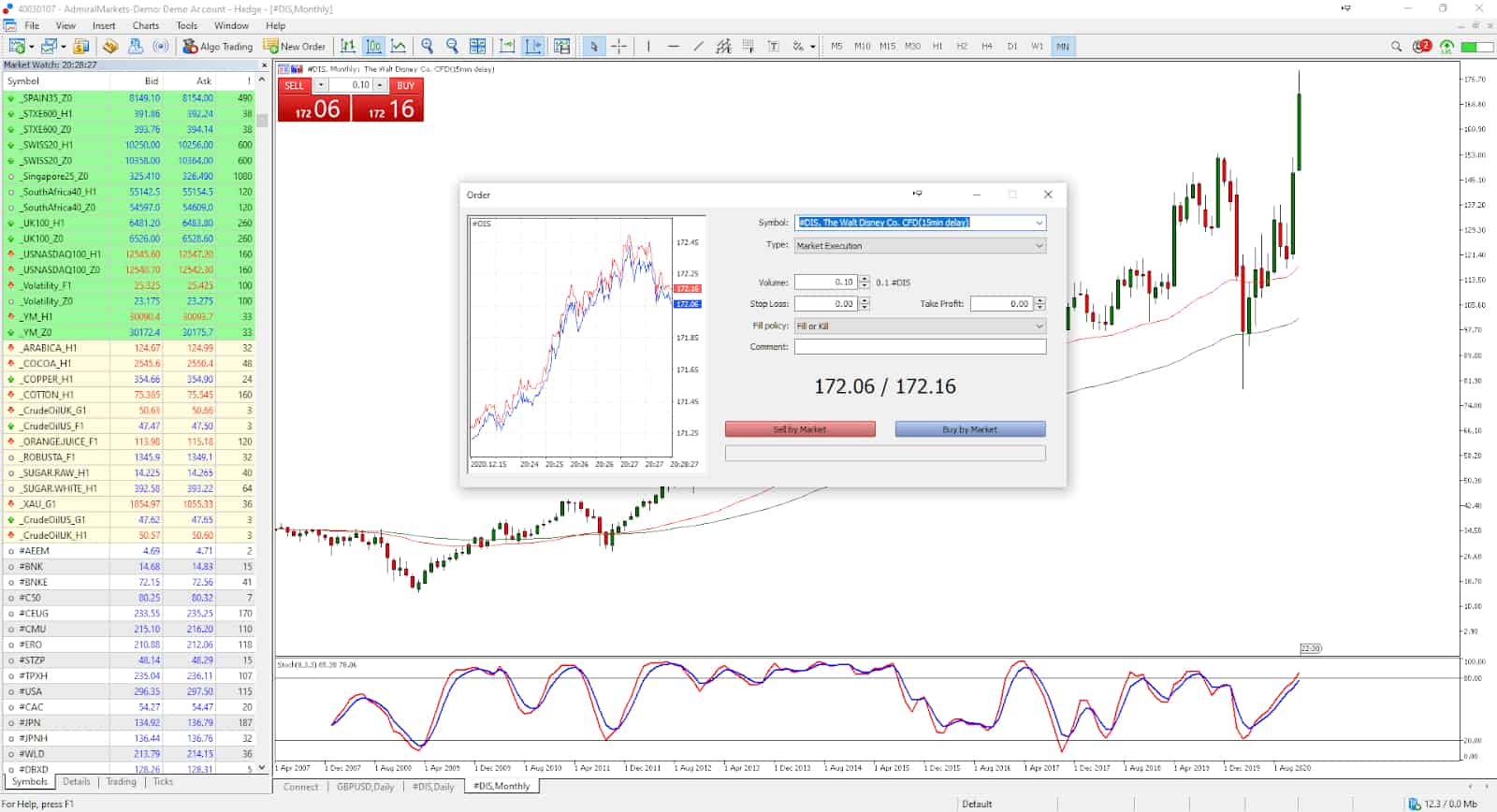Toggle chart shift to the end

533,46
